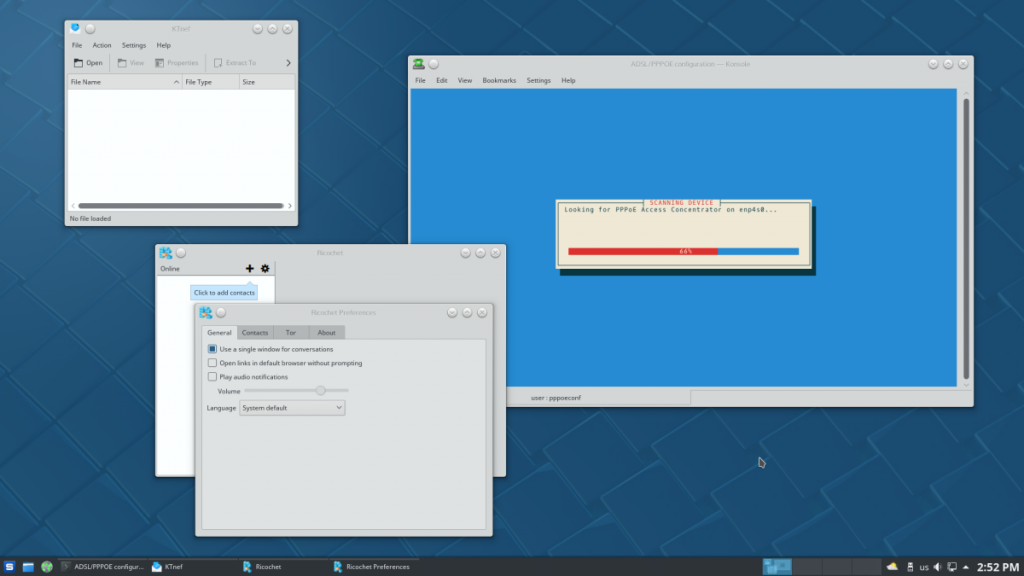Viewport: 1024px width, 576px height.
Task: Open the Language System default dropdown
Action: 292,408
